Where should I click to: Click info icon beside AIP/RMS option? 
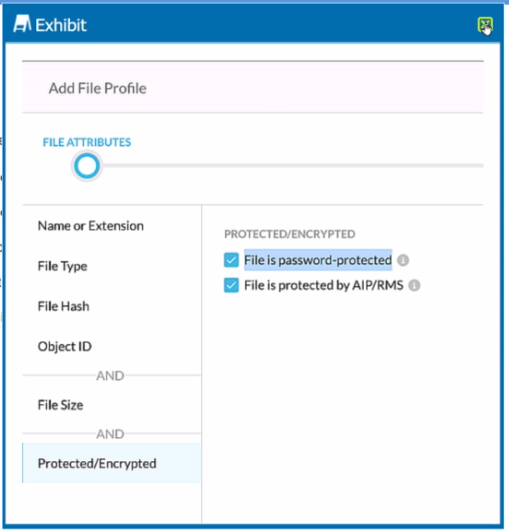[414, 285]
